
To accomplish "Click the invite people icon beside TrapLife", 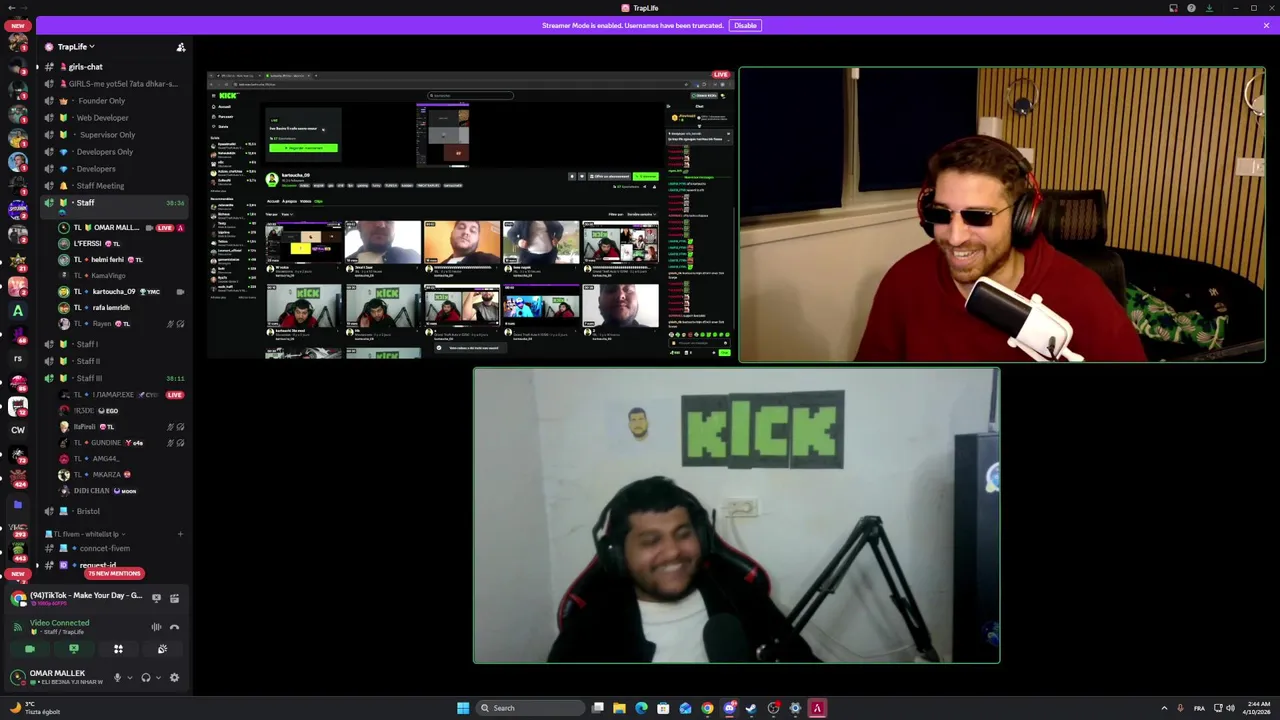I will (x=181, y=47).
